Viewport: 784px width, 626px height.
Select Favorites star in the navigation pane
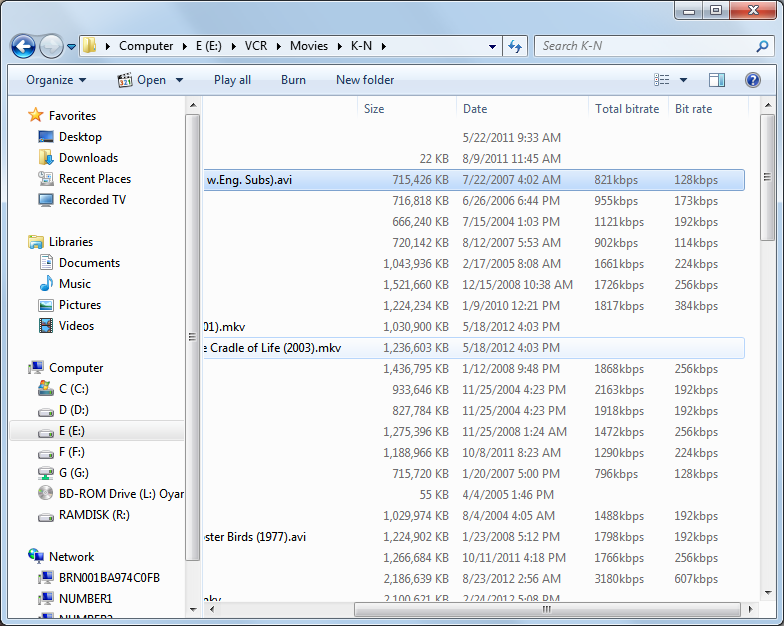(x=36, y=115)
